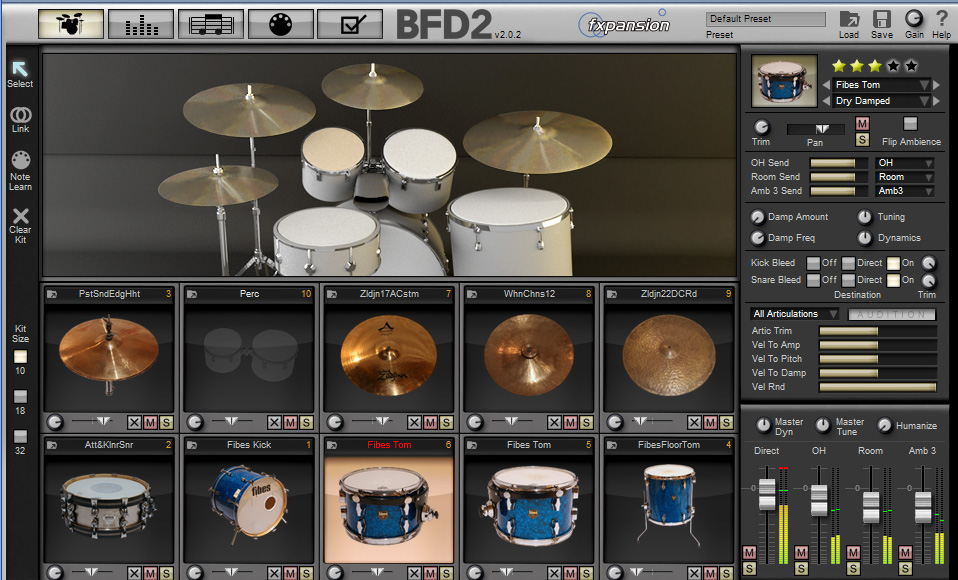Open Help question mark
Image resolution: width=958 pixels, height=580 pixels.
942,18
